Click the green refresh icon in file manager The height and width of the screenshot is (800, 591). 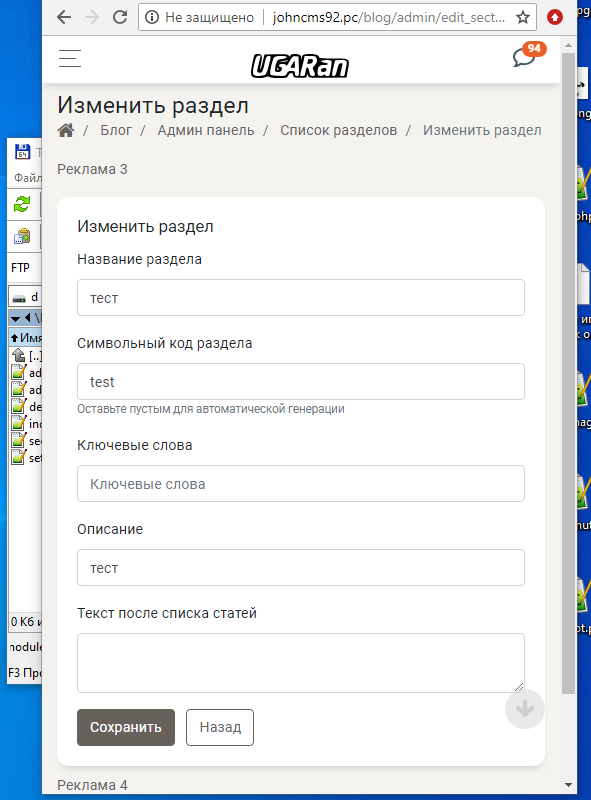pyautogui.click(x=22, y=205)
